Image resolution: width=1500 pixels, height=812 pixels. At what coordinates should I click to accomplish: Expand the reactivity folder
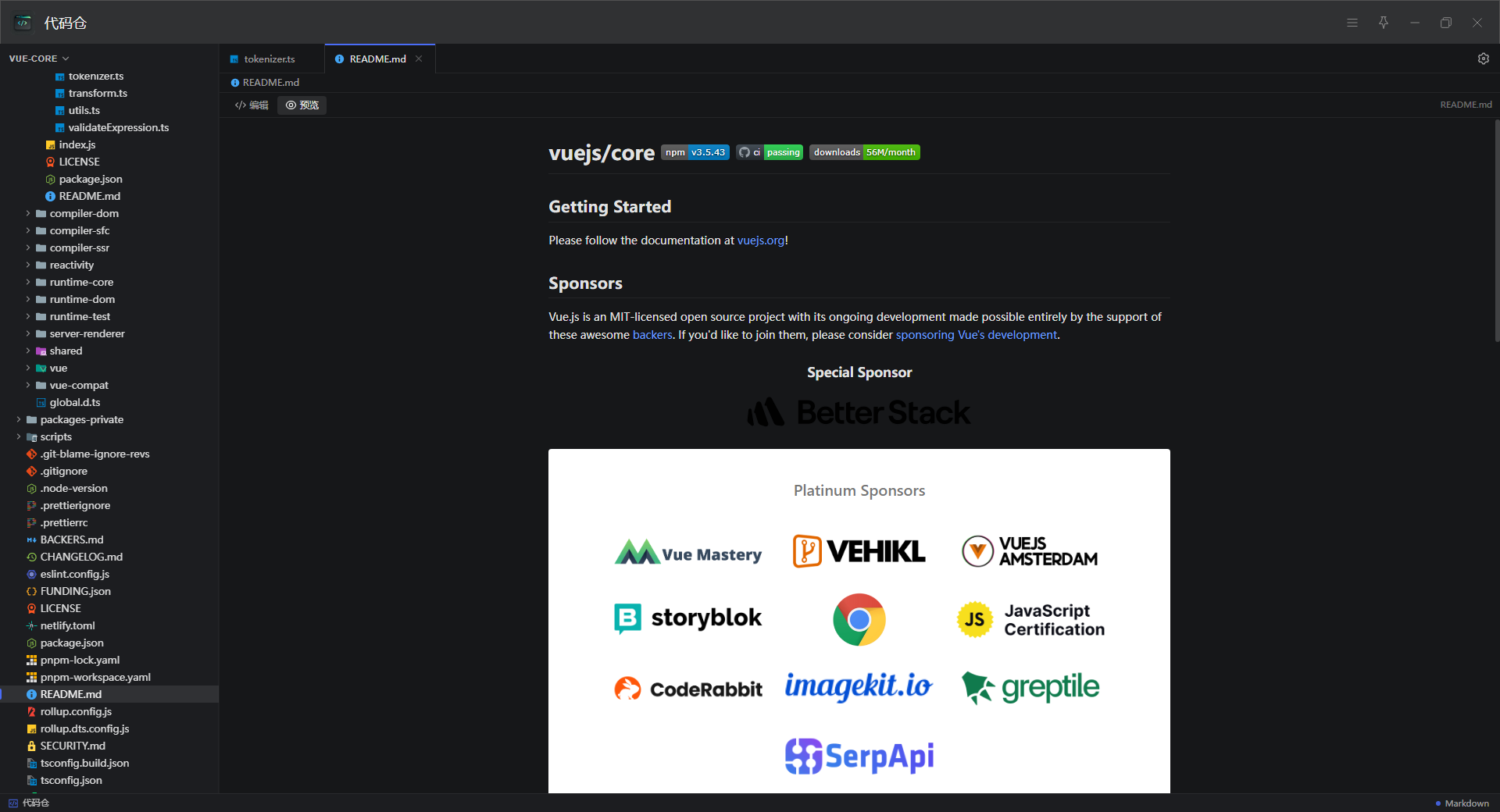(x=28, y=265)
